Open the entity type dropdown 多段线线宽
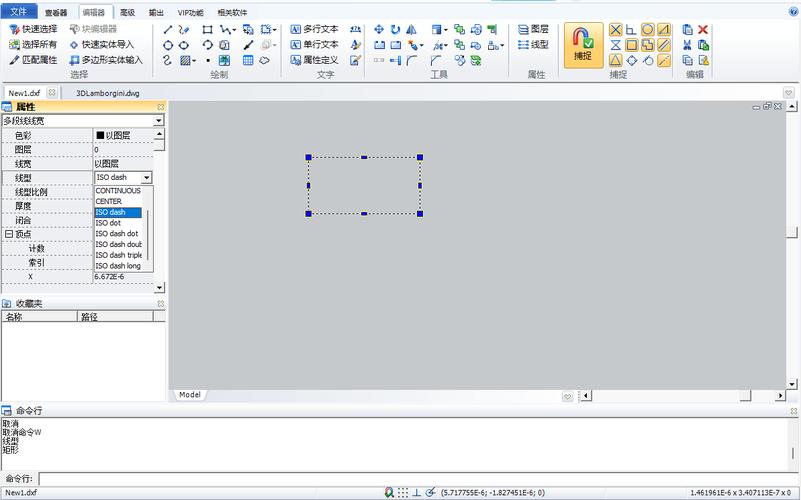The image size is (801, 500). pyautogui.click(x=159, y=121)
